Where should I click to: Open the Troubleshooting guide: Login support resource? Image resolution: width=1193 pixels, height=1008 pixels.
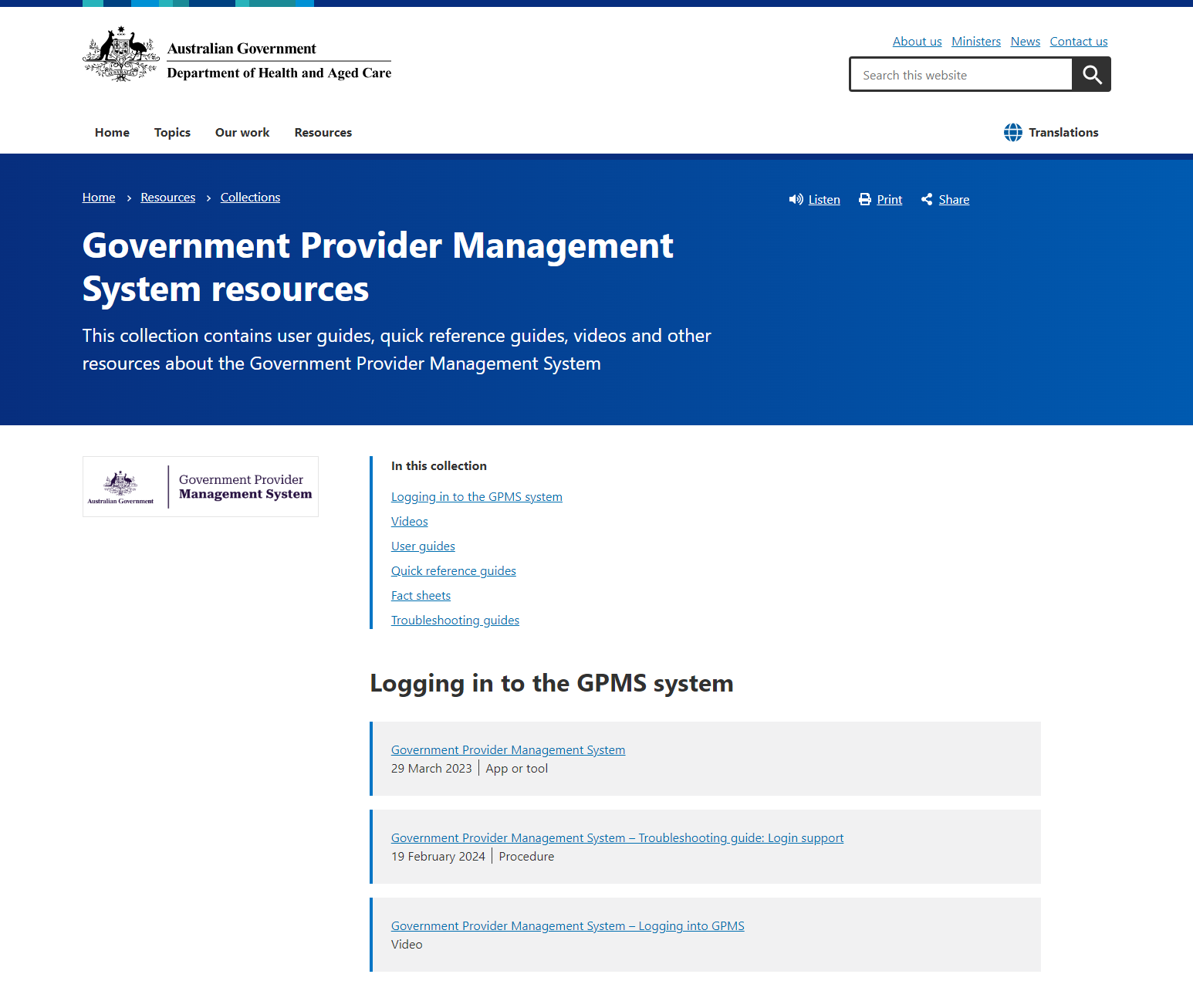tap(617, 837)
